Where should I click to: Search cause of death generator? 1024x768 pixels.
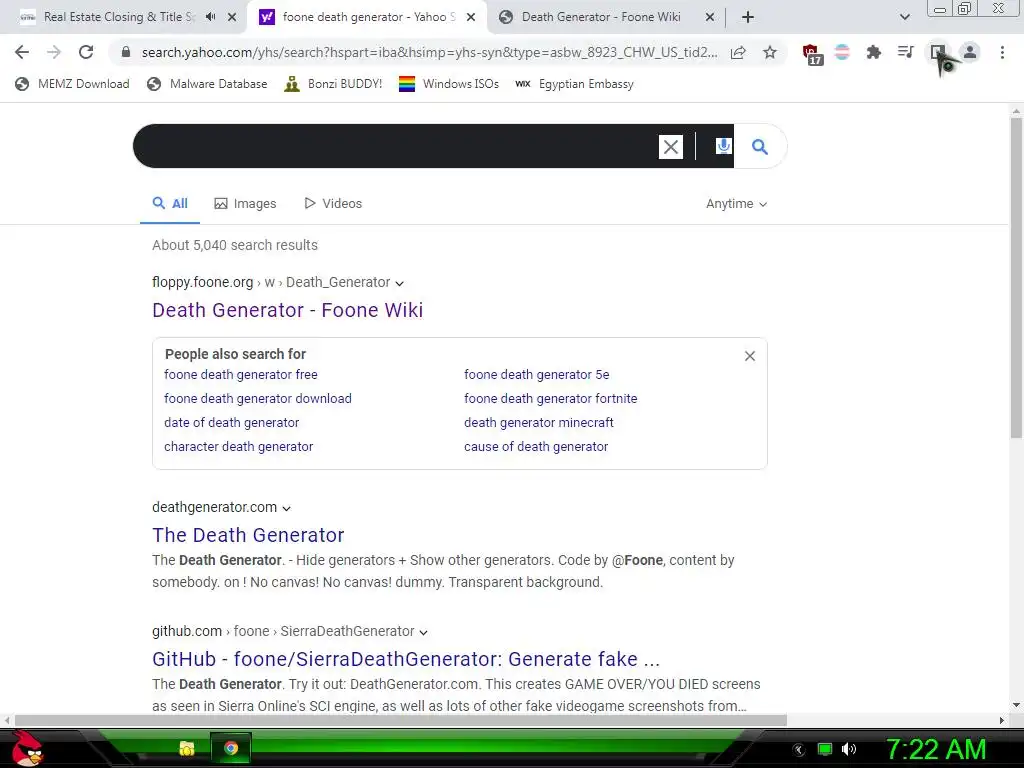click(536, 447)
